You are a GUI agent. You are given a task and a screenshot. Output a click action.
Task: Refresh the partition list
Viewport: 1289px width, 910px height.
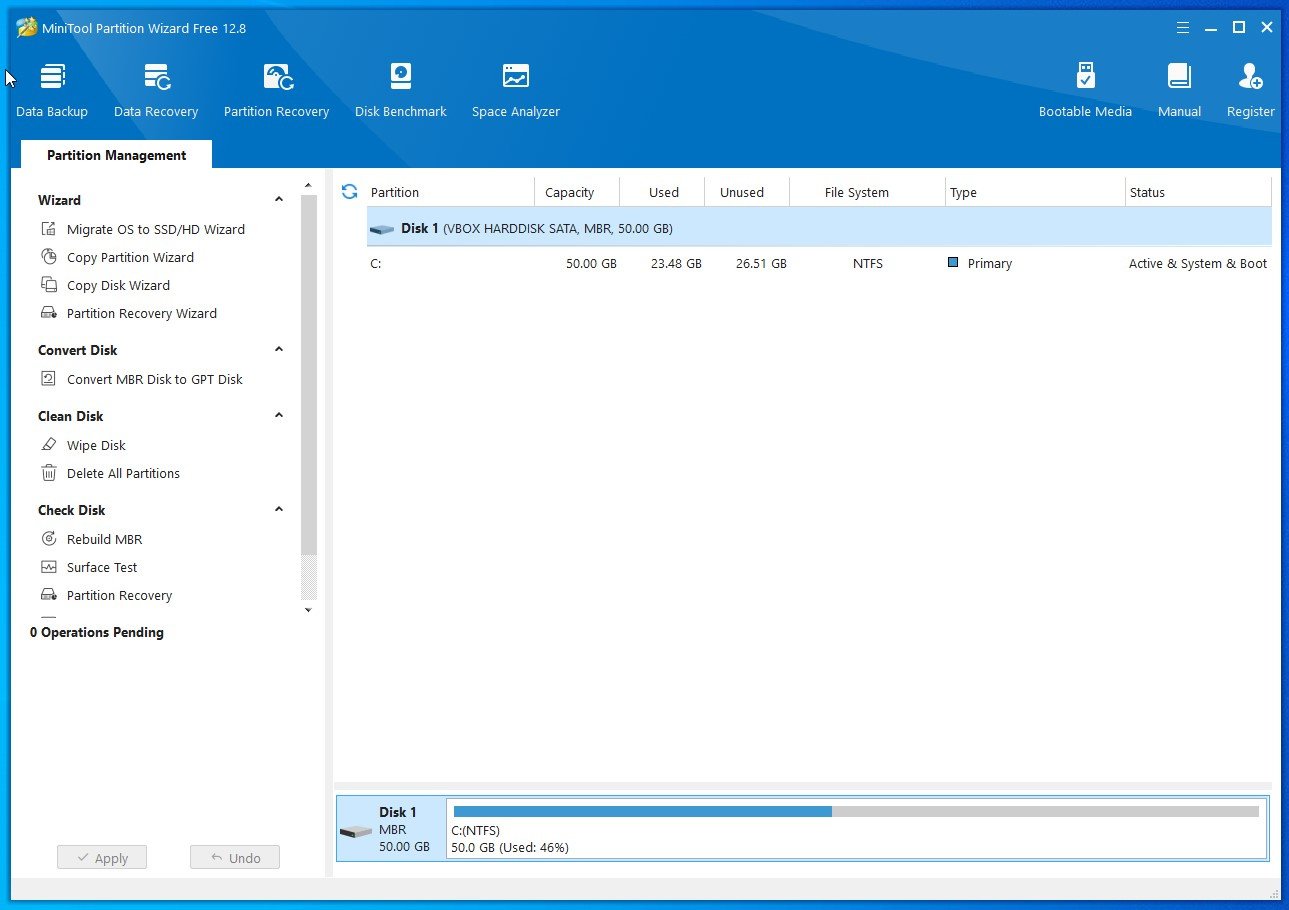tap(349, 191)
